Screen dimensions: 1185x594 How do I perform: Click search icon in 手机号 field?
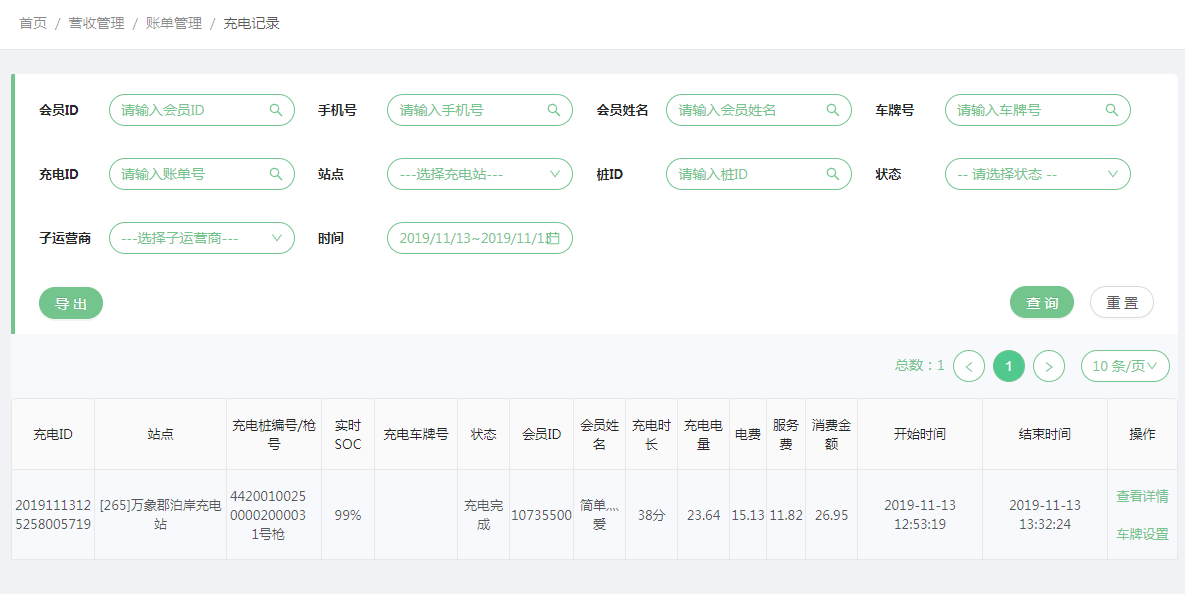(x=554, y=110)
